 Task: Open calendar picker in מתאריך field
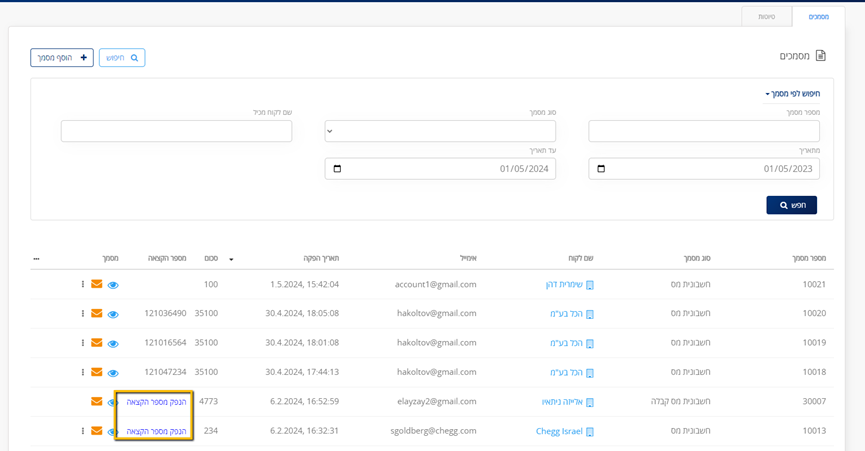601,169
